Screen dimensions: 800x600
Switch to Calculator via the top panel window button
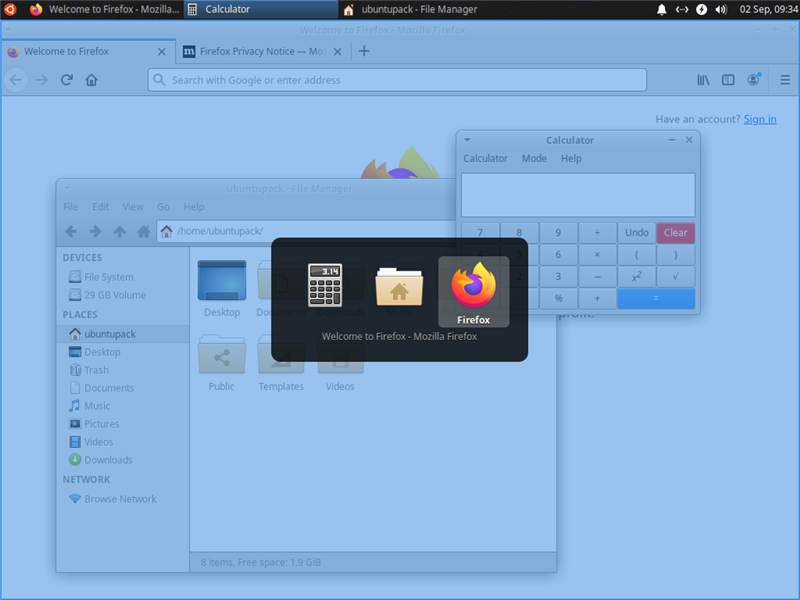click(x=261, y=9)
